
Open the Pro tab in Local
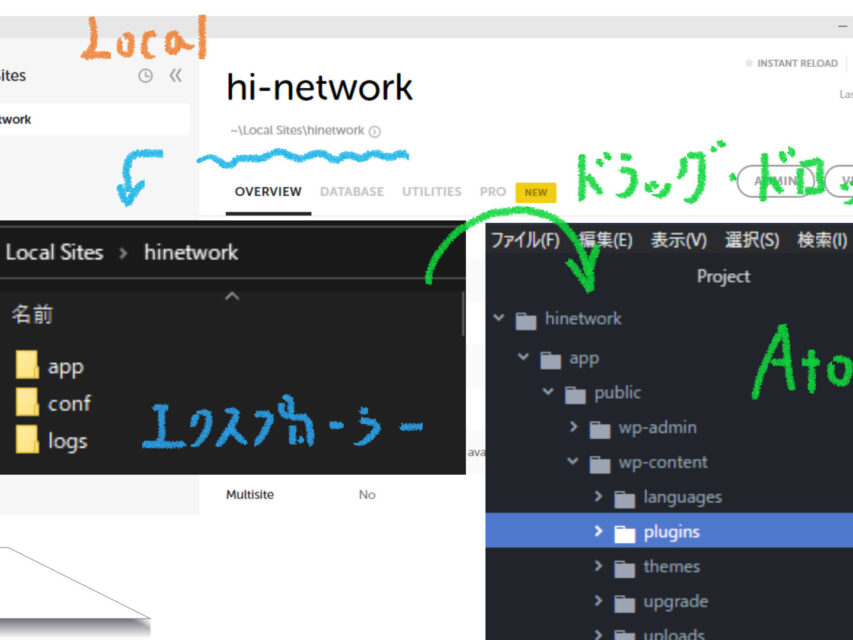pos(493,192)
